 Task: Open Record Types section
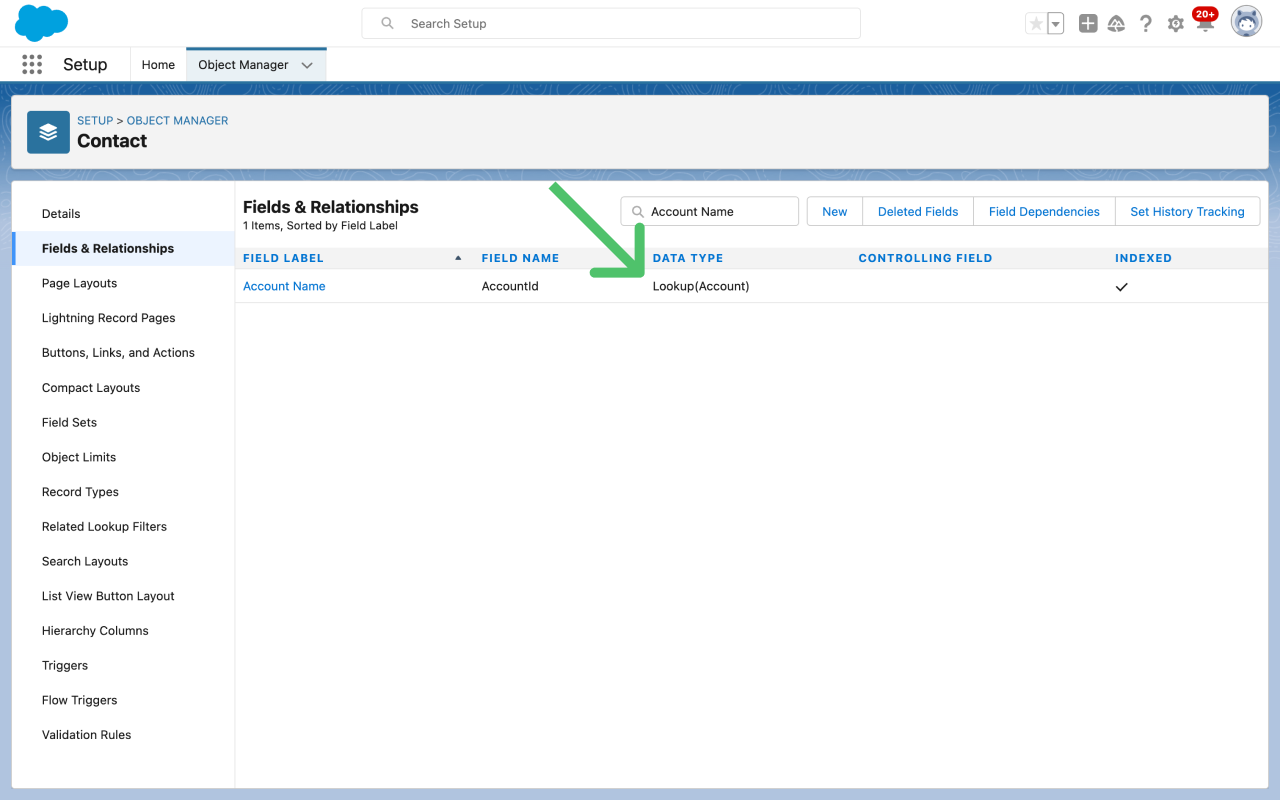[x=80, y=492]
